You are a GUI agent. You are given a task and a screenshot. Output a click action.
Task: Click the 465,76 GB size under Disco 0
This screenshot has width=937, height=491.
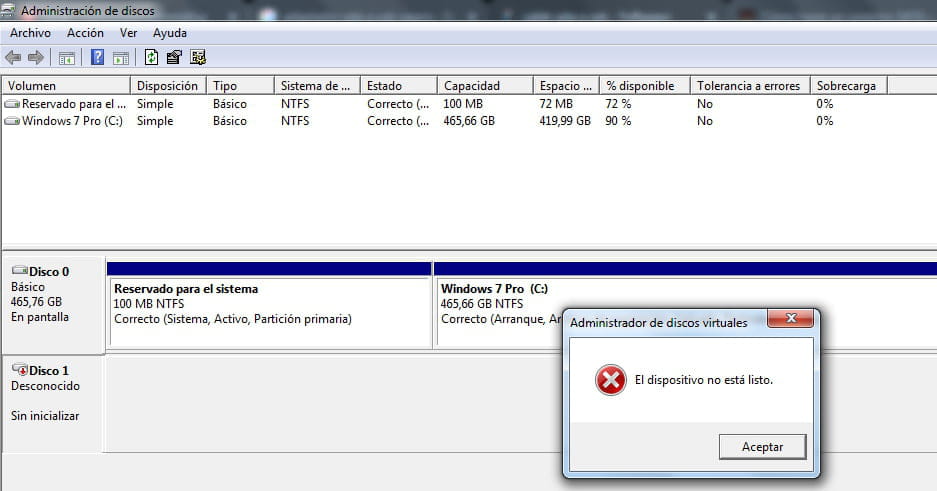(36, 302)
